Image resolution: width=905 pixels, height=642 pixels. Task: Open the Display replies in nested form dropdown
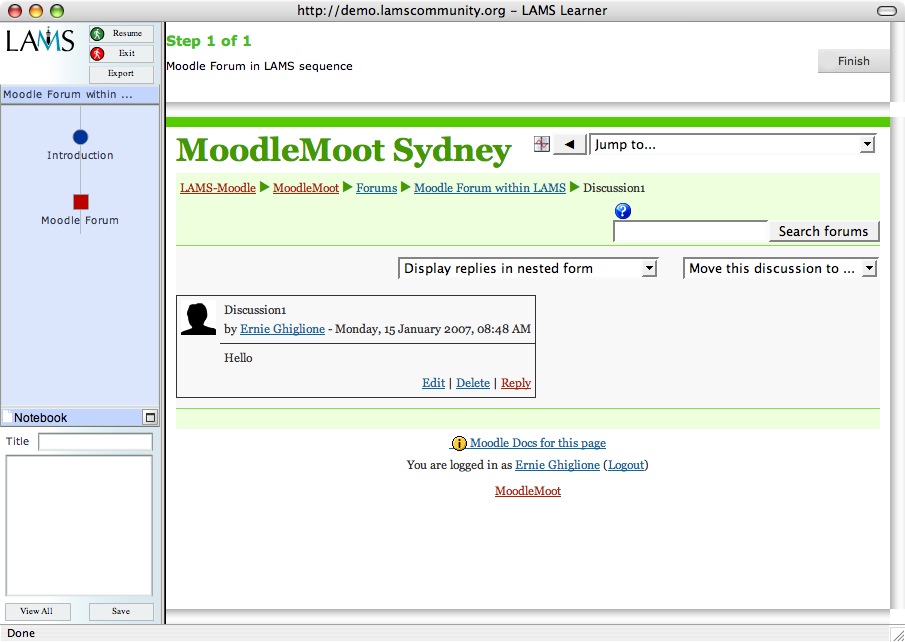click(x=528, y=268)
